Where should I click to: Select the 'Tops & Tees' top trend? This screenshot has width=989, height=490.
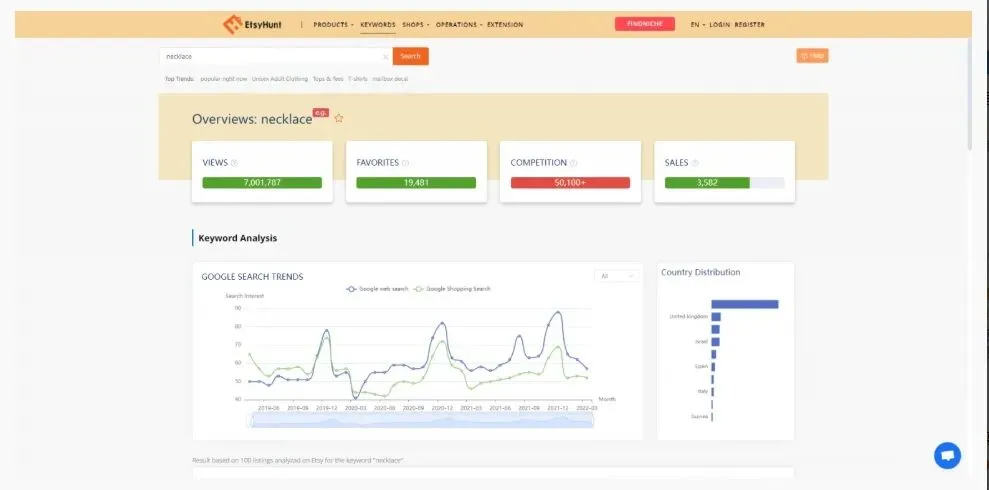click(x=328, y=79)
